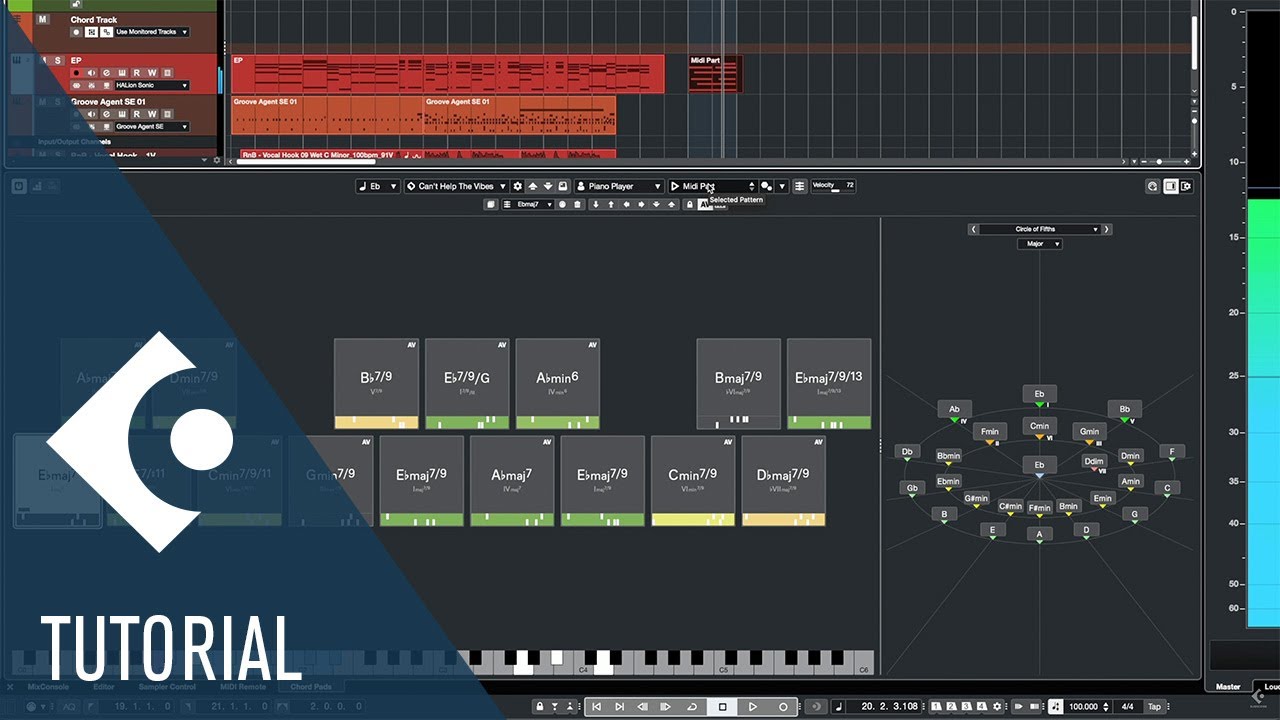Click the tempo value 100.000 field
Viewport: 1280px width, 720px height.
[x=1083, y=707]
